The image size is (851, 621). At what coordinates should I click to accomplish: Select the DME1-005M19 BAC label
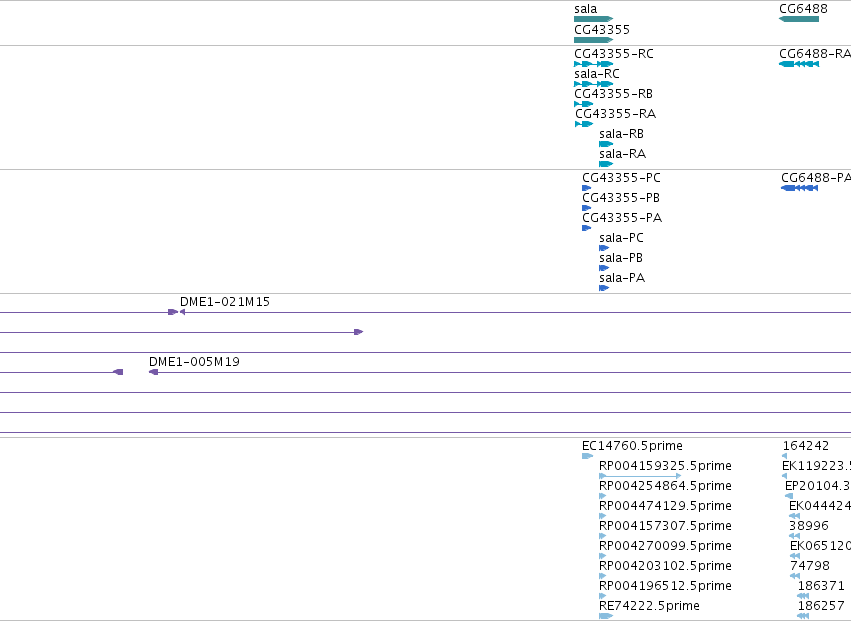click(194, 362)
